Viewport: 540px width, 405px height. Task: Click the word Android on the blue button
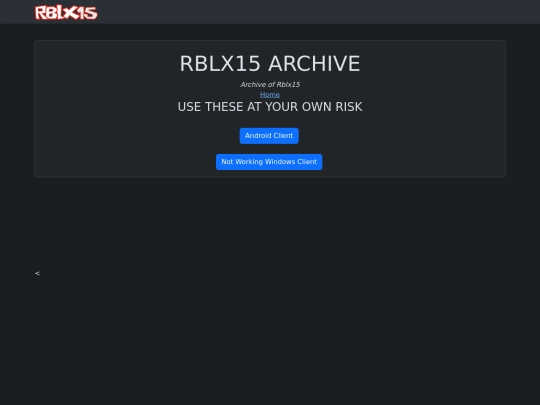click(x=258, y=136)
